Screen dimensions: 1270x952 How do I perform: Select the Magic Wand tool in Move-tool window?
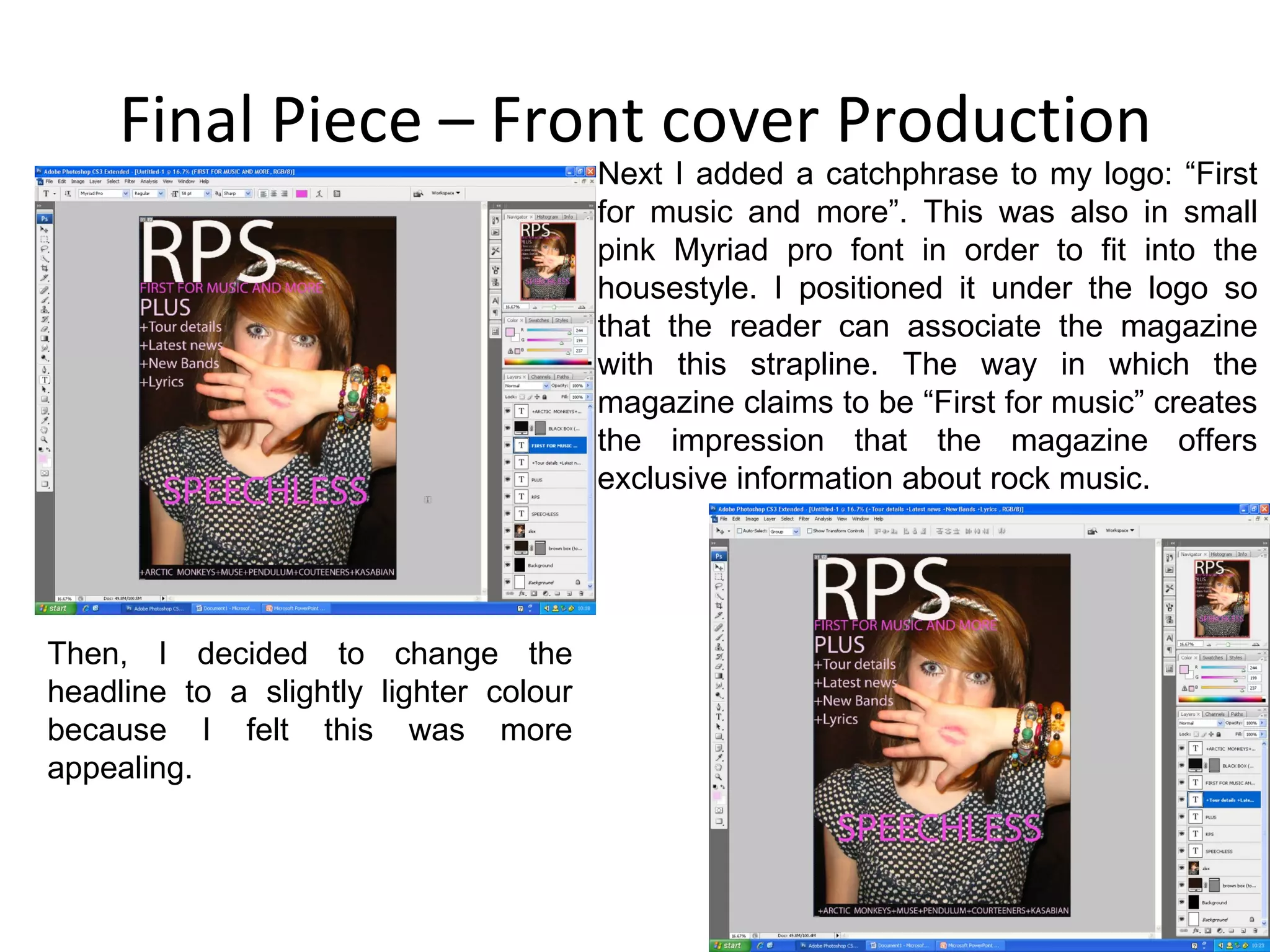719,596
